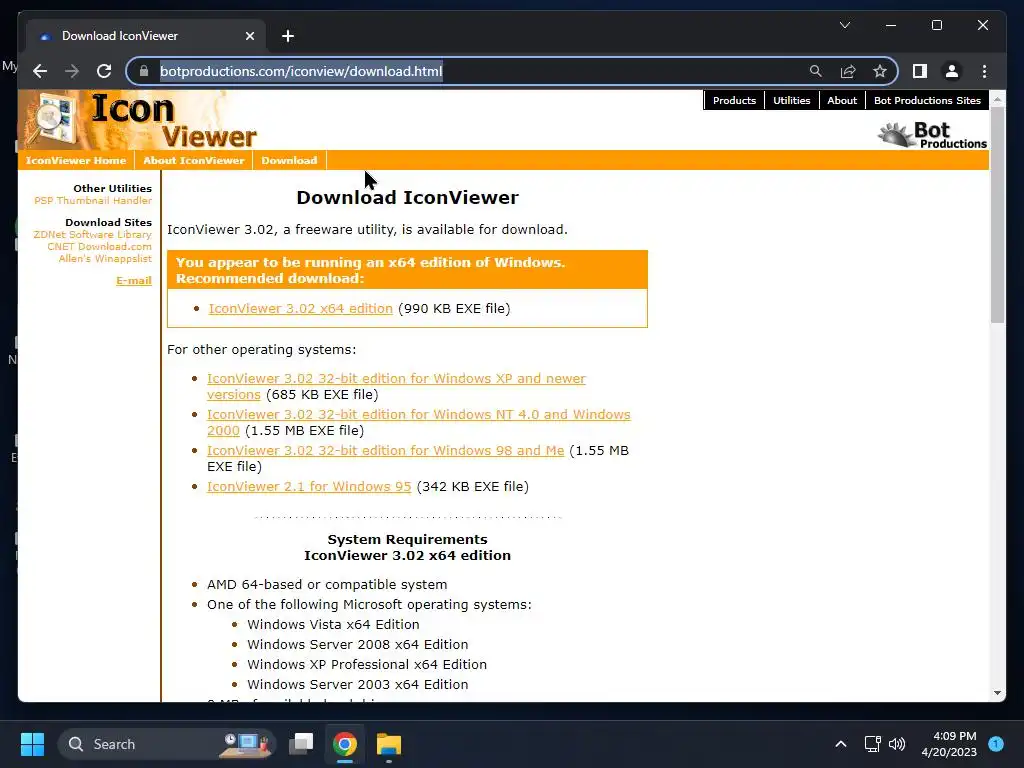Download IconViewer 3.02 x64 edition
Image resolution: width=1024 pixels, height=768 pixels.
300,308
